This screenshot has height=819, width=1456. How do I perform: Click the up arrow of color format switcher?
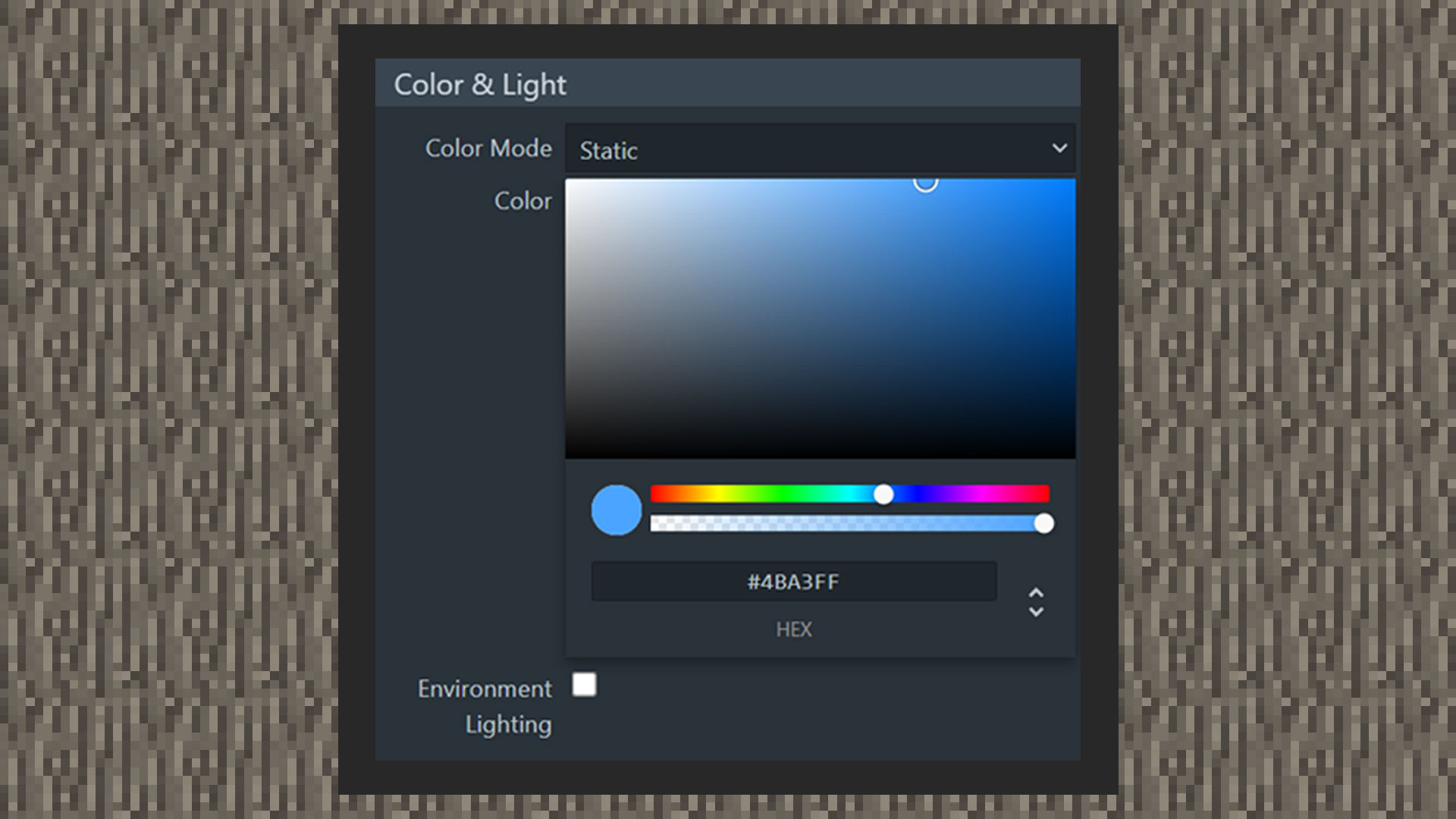point(1036,592)
